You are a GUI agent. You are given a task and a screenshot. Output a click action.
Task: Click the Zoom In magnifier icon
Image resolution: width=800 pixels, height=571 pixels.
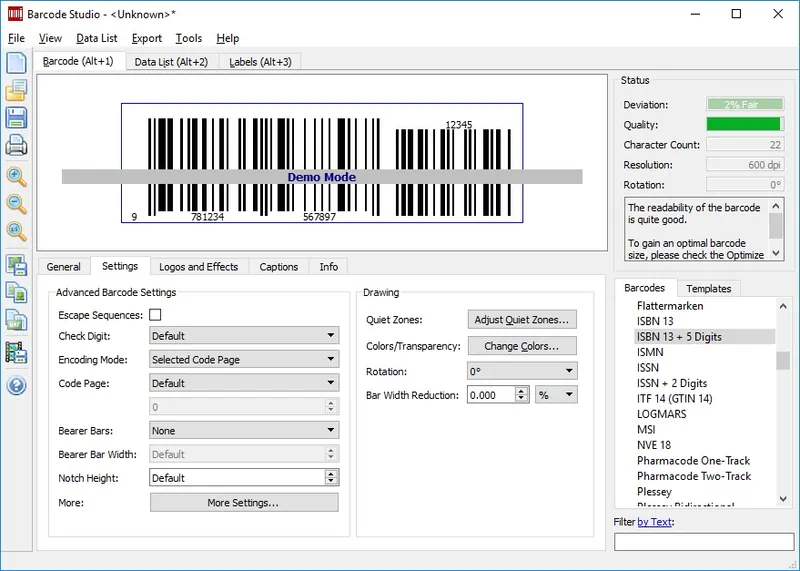[16, 177]
